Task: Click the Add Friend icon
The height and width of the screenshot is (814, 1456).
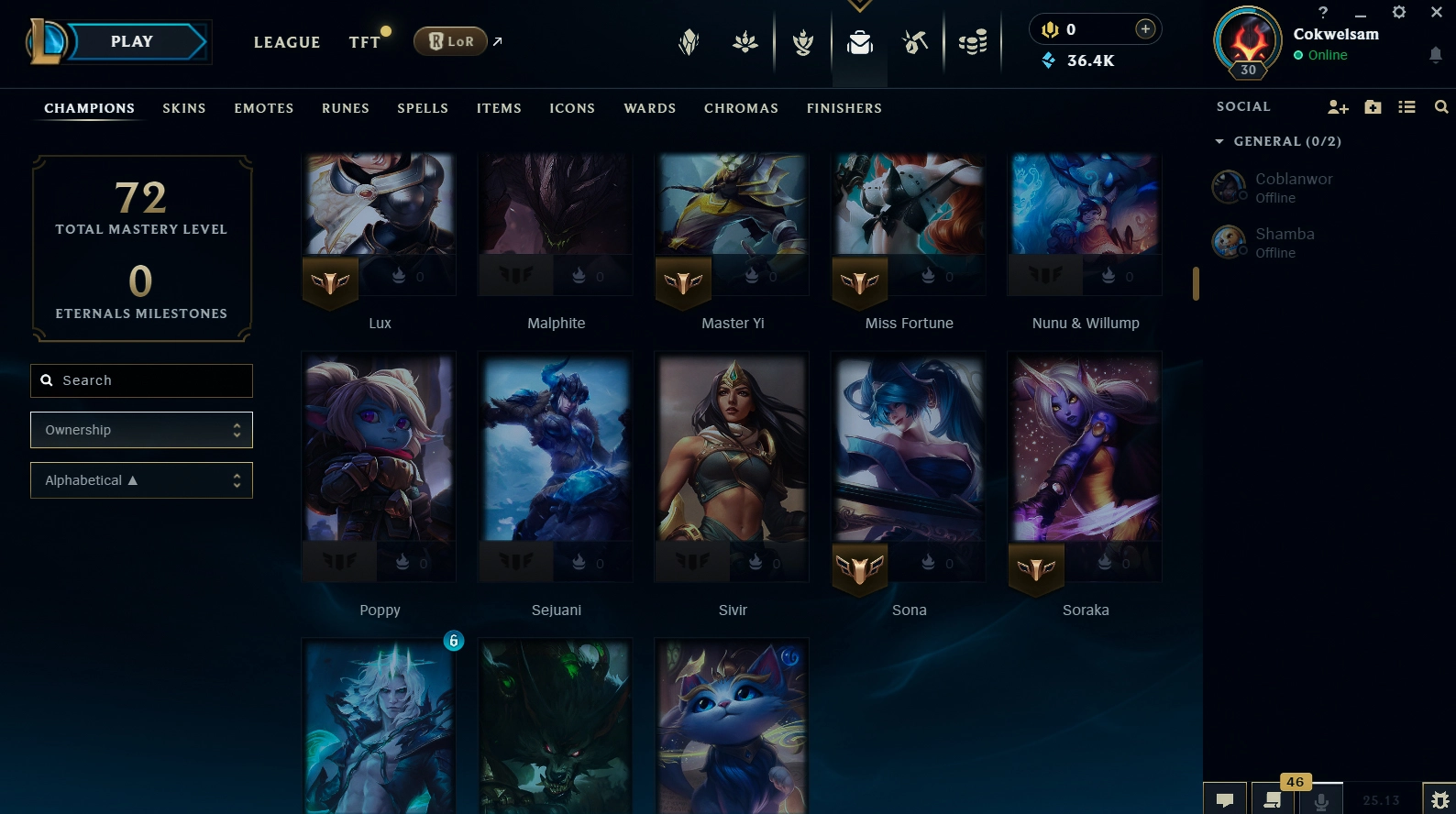Action: 1338,107
